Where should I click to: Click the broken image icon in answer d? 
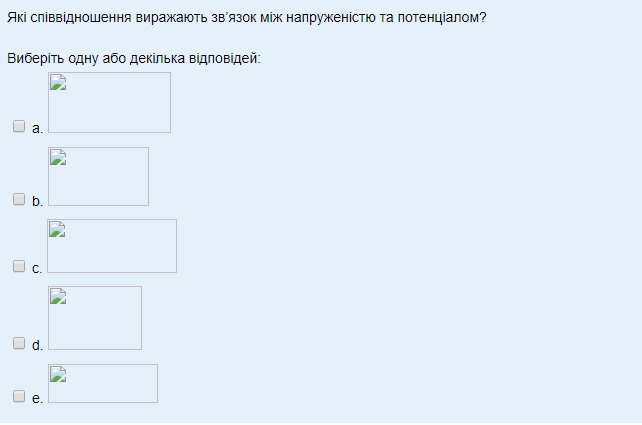point(58,296)
